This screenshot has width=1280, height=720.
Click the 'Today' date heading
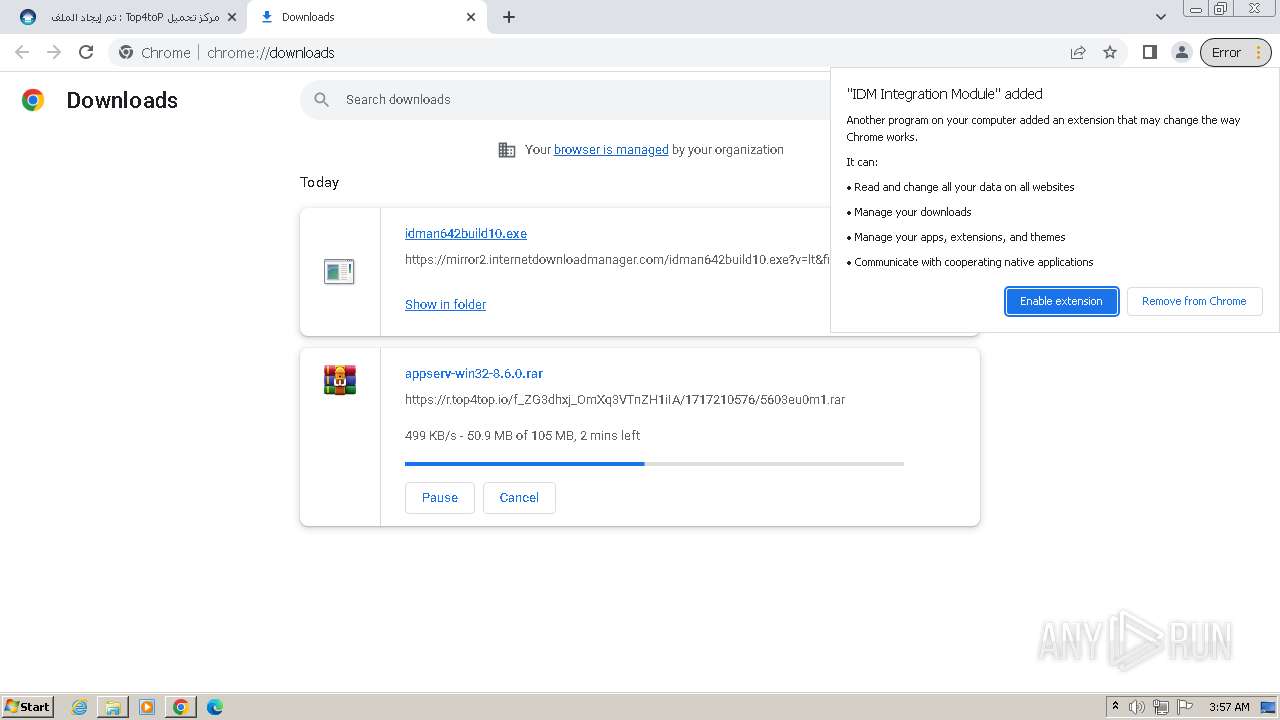319,182
